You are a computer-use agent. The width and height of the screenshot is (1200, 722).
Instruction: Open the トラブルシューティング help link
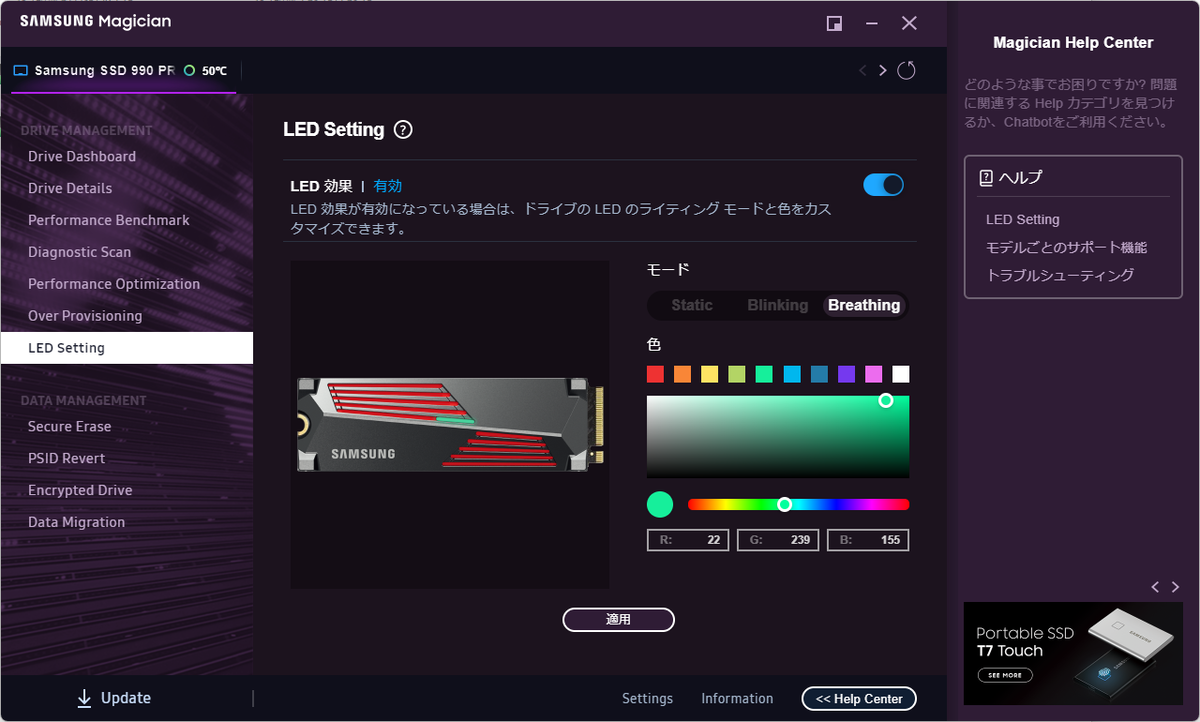(x=1059, y=275)
